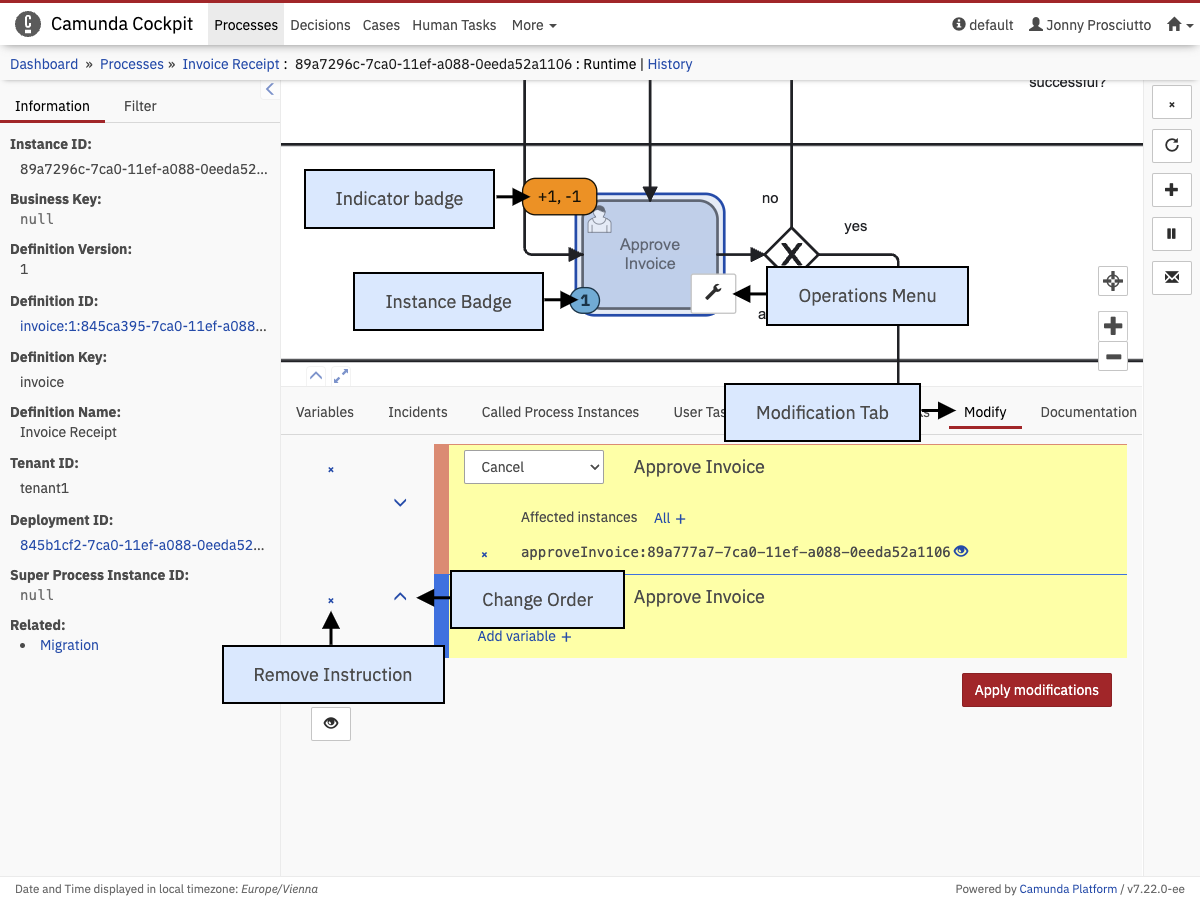The height and width of the screenshot is (900, 1200).
Task: Click the home icon menu in header
Action: click(x=1180, y=25)
